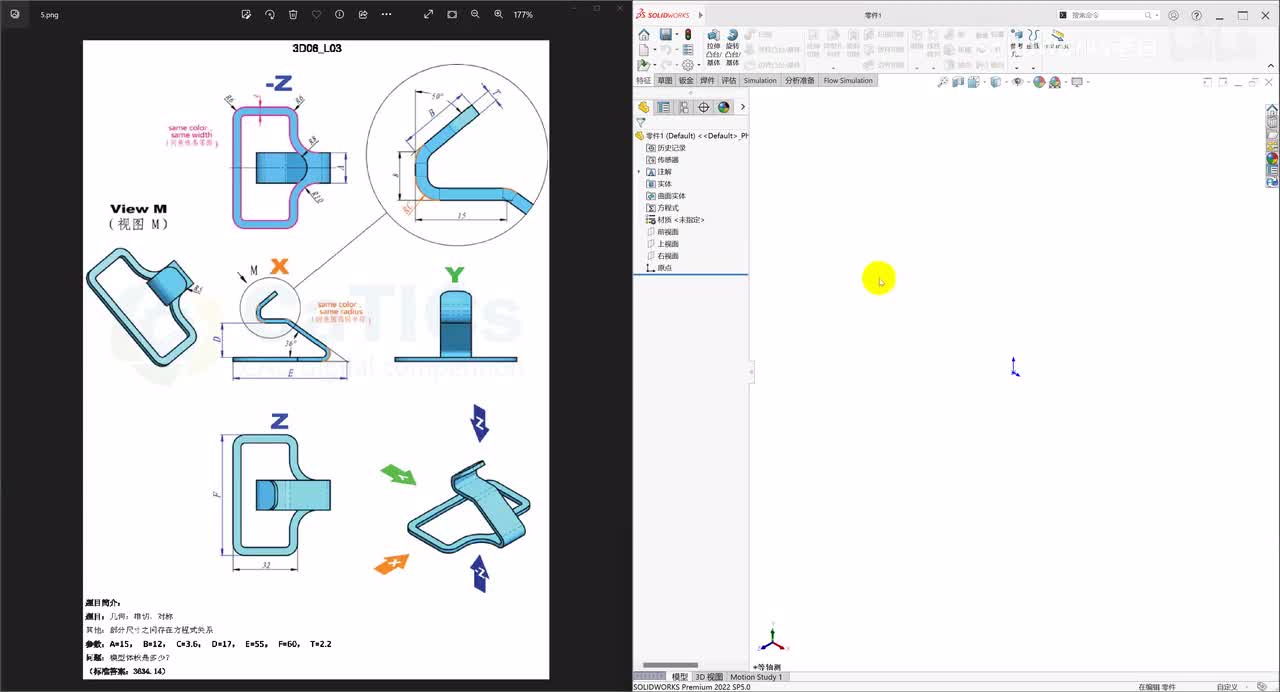Enter full screen in photo viewer
1280x692 pixels.
428,14
